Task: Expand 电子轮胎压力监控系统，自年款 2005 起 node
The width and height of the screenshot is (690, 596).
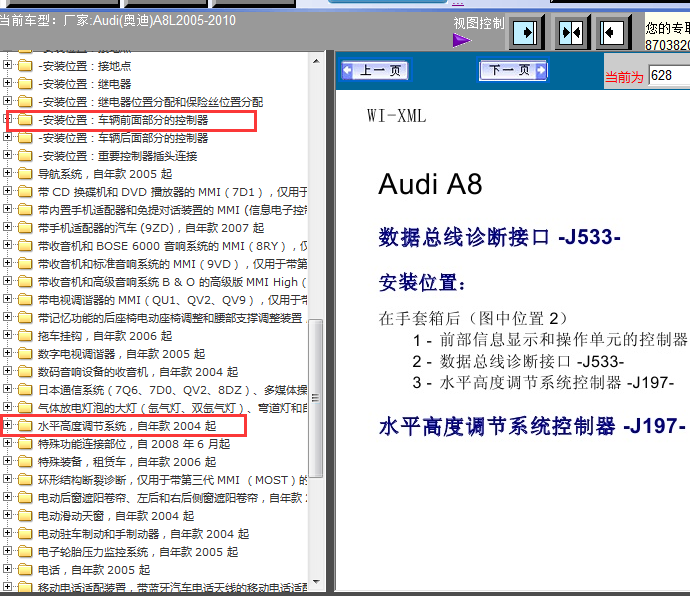Action: (7, 551)
